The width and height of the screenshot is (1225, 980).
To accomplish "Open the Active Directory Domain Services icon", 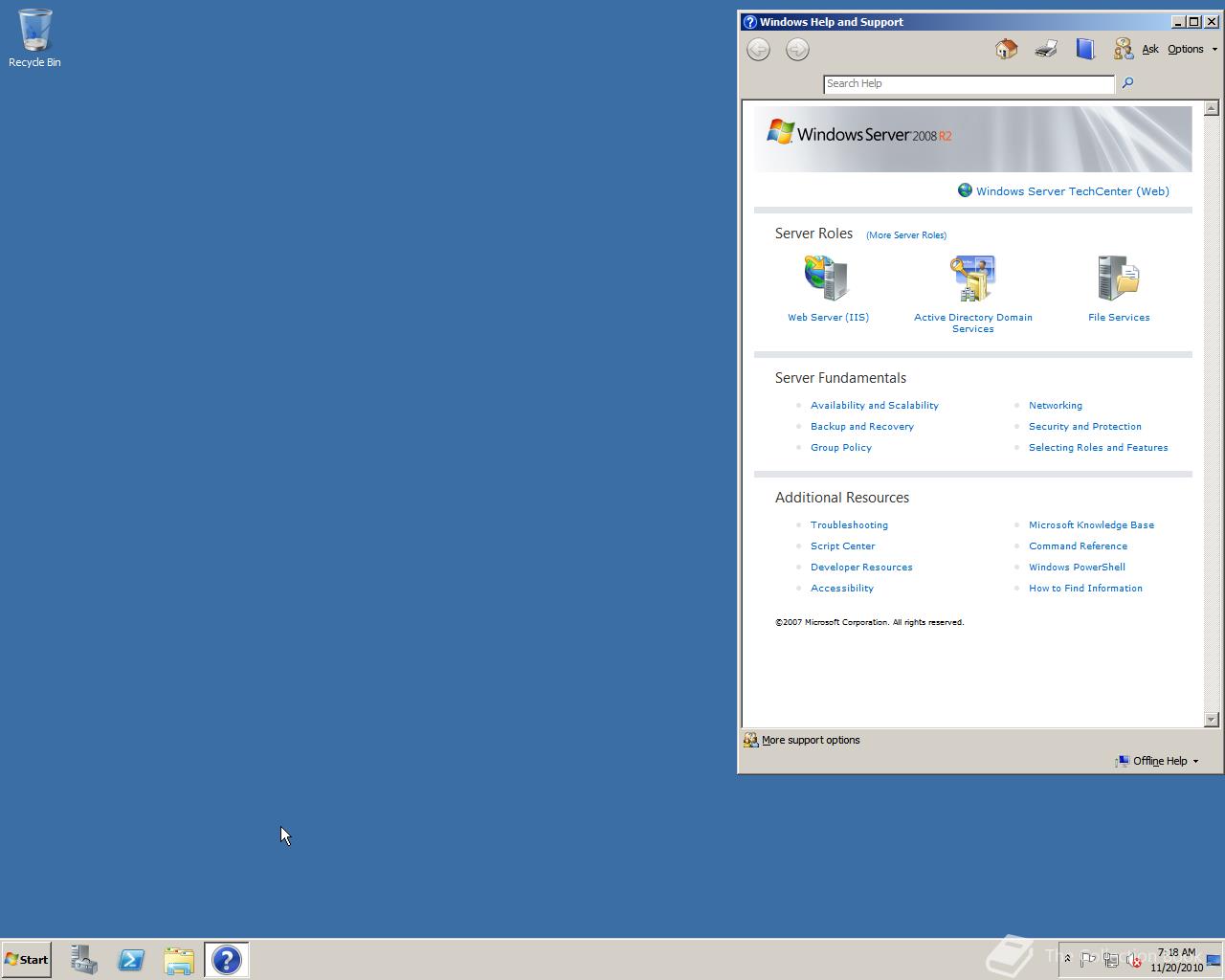I will pyautogui.click(x=972, y=278).
